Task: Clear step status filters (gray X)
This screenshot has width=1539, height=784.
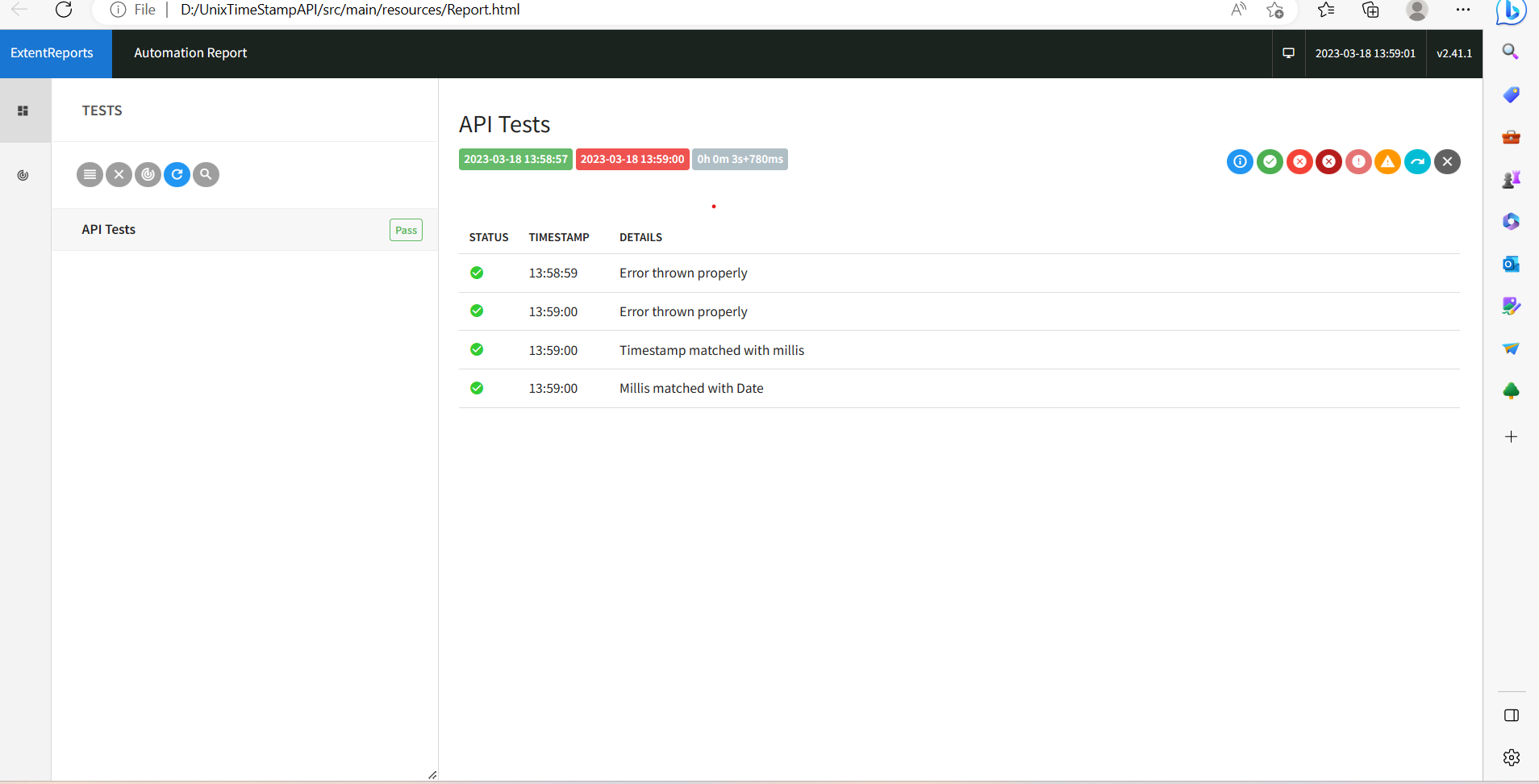Action: (x=1447, y=162)
